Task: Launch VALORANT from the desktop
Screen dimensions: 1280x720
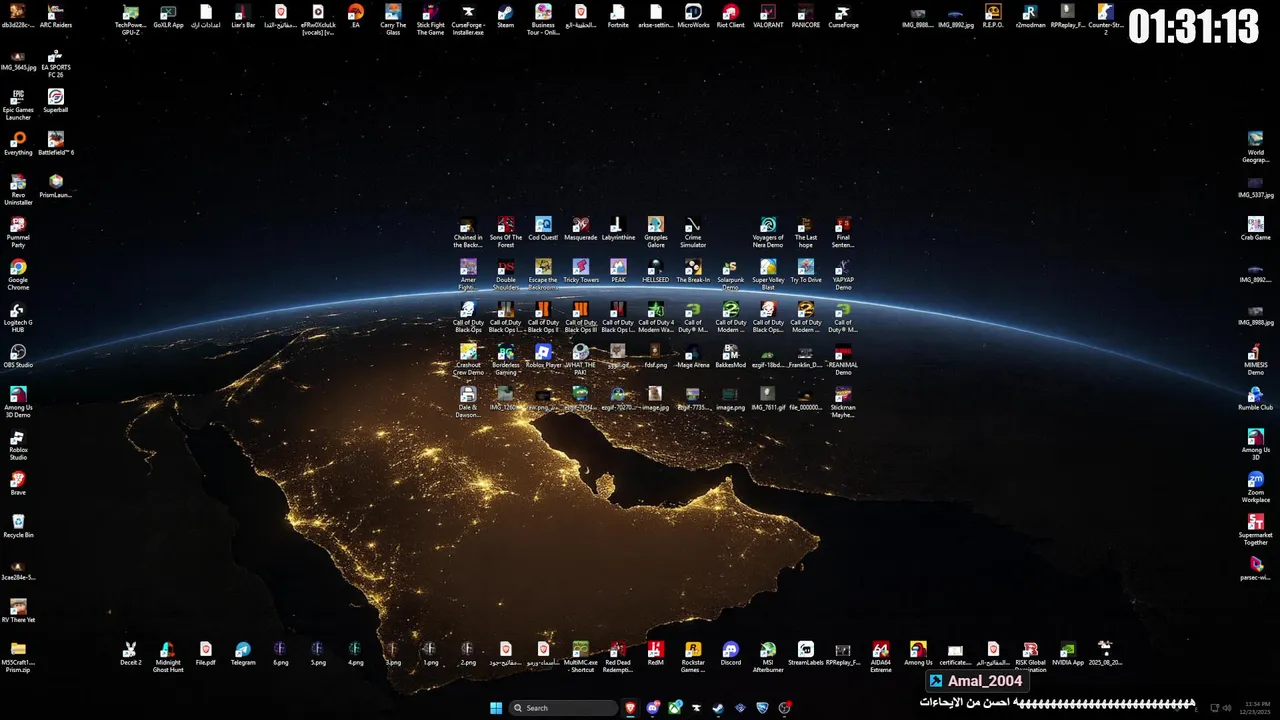Action: point(768,16)
